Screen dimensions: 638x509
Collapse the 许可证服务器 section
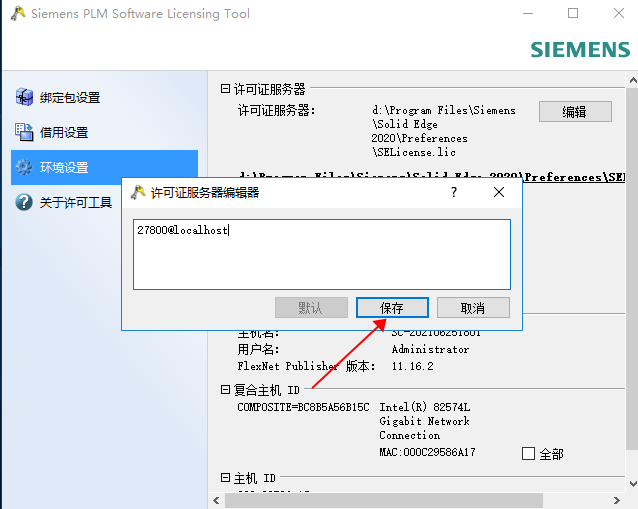pyautogui.click(x=225, y=89)
